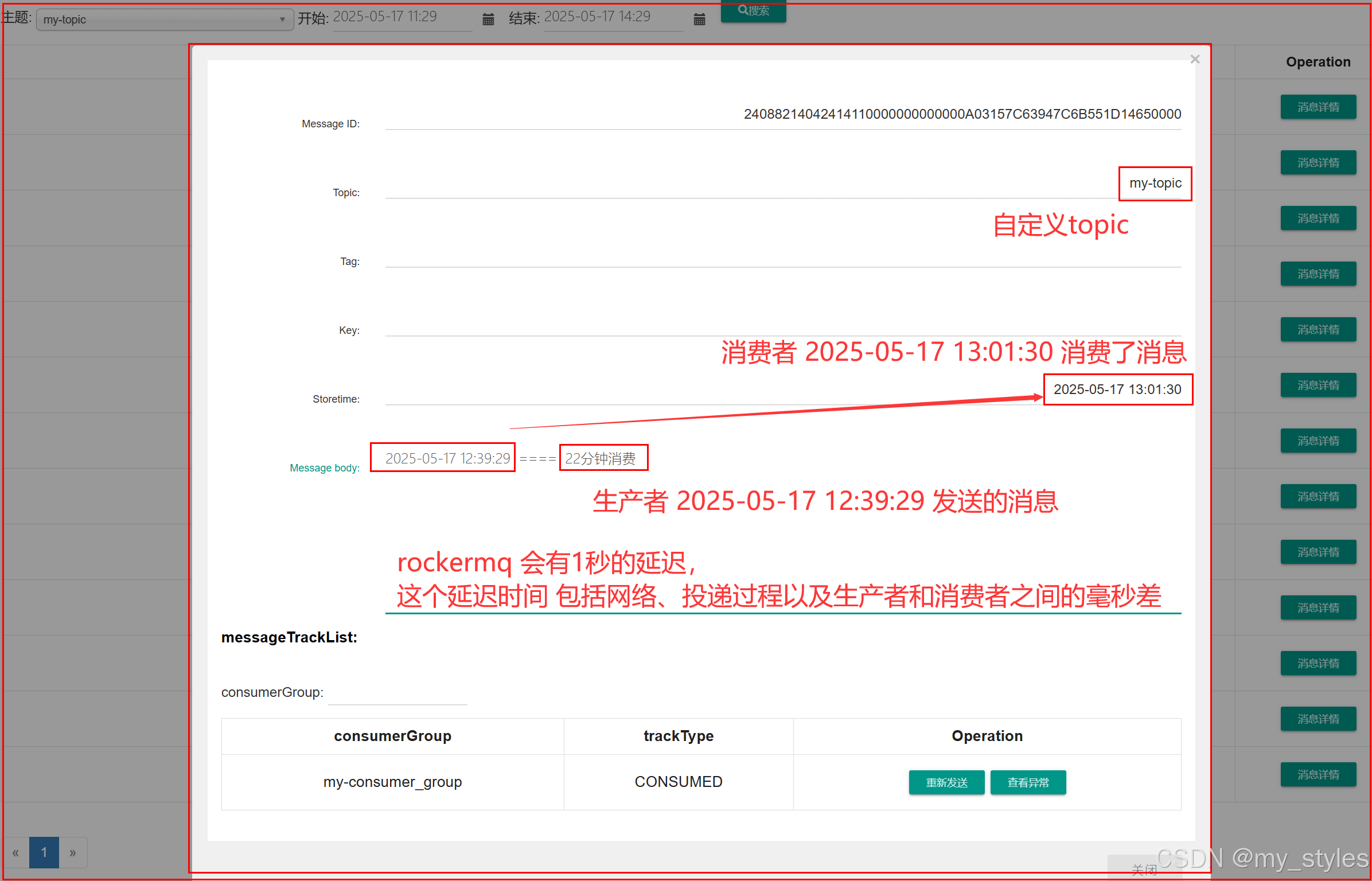This screenshot has height=881, width=1372.
Task: Click the end date calendar icon
Action: [x=699, y=20]
